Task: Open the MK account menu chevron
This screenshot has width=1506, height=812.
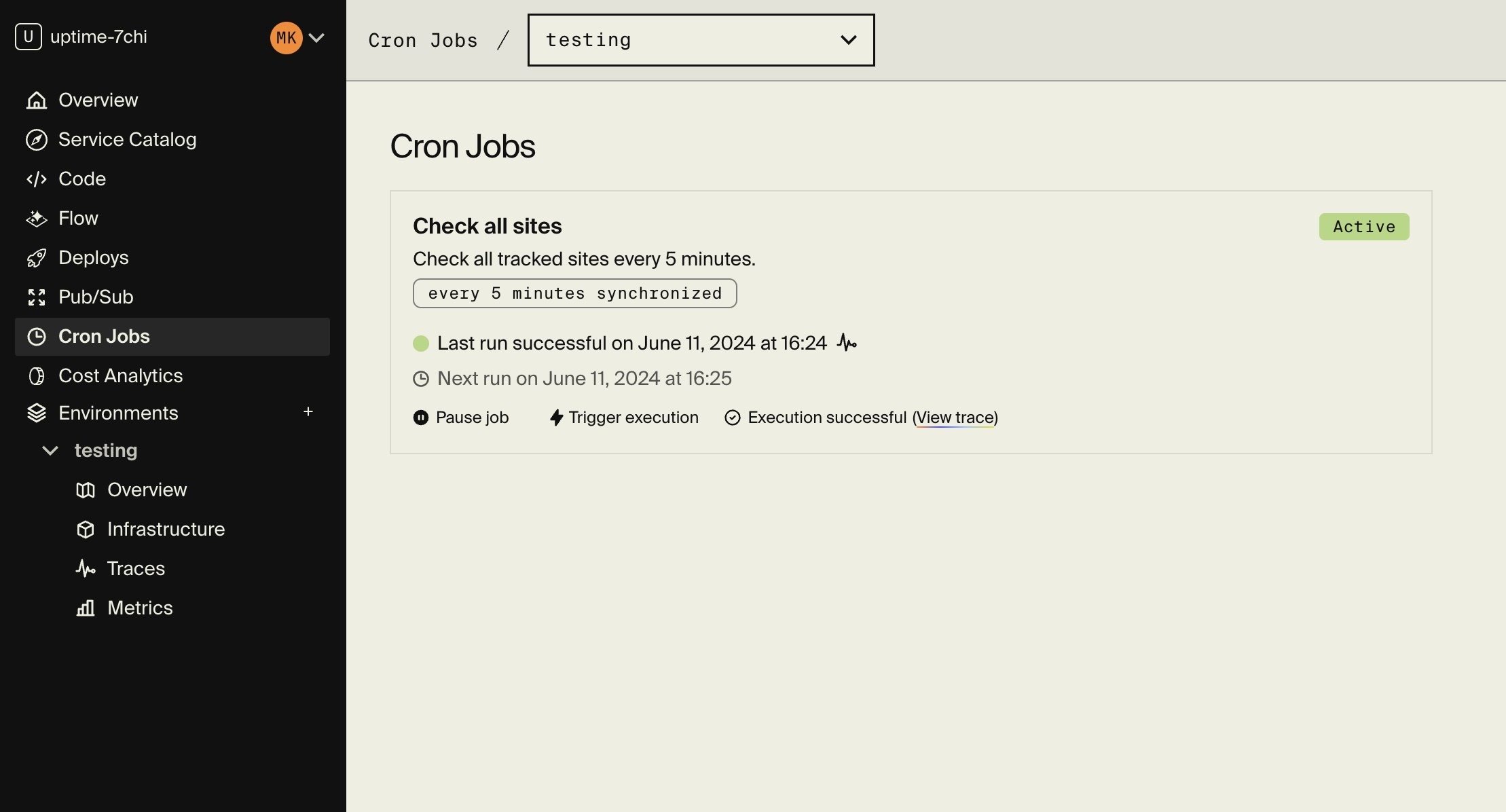Action: point(316,37)
